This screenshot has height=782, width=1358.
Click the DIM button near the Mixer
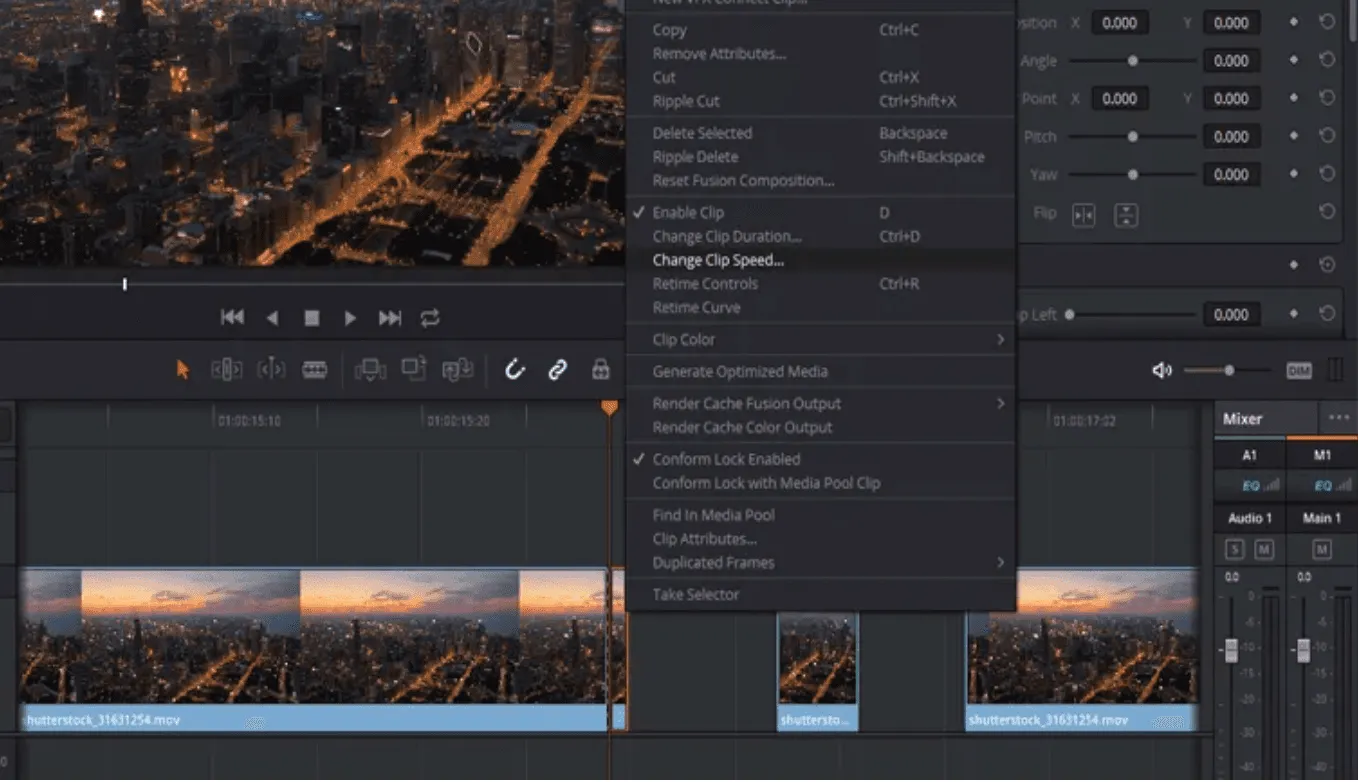point(1297,370)
